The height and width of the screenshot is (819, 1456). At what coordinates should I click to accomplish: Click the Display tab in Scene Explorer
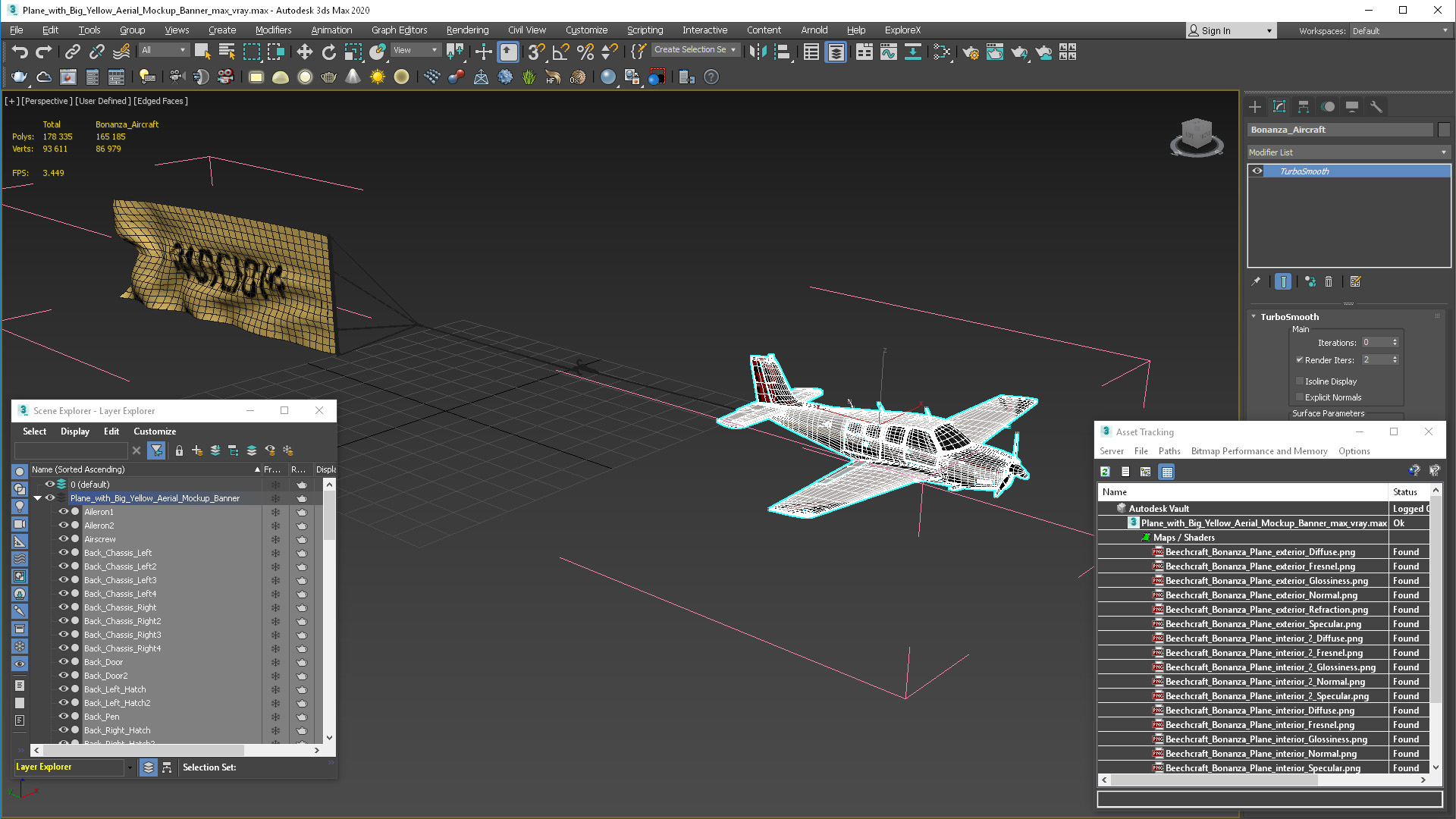[x=74, y=431]
